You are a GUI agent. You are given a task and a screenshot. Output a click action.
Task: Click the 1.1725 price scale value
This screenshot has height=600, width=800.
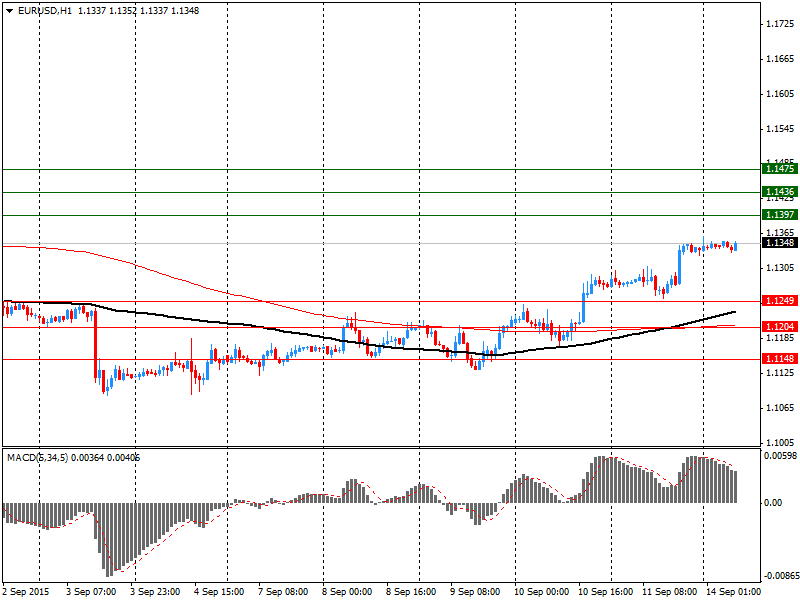click(x=780, y=24)
